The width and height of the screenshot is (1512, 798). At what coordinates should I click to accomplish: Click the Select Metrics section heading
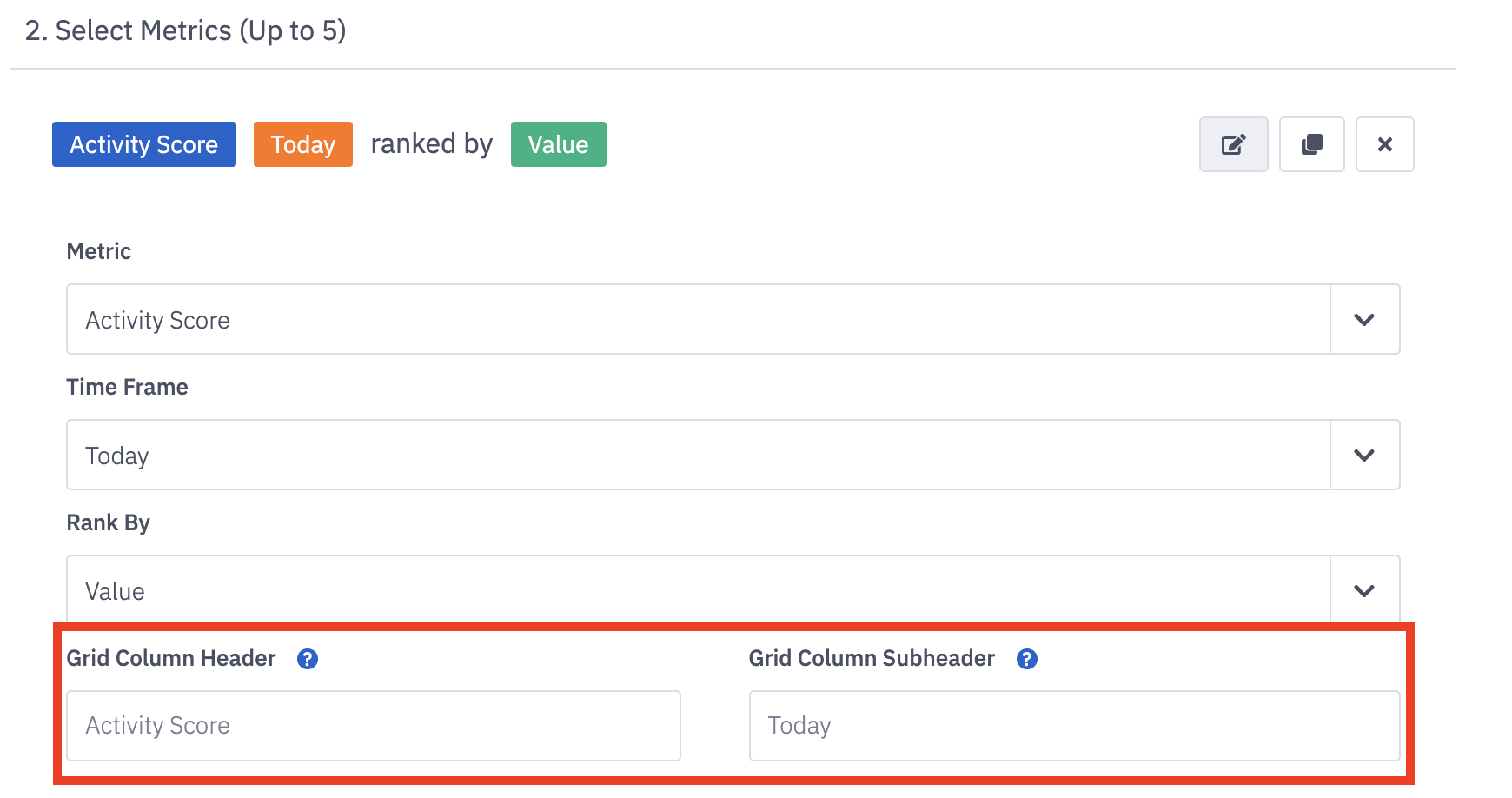(x=186, y=31)
